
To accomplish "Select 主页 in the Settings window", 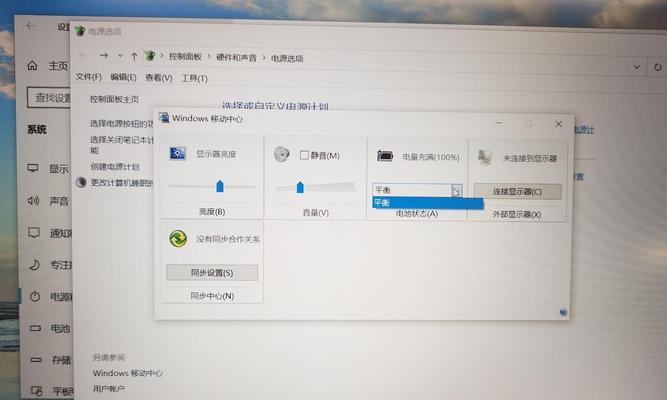I will [x=58, y=66].
